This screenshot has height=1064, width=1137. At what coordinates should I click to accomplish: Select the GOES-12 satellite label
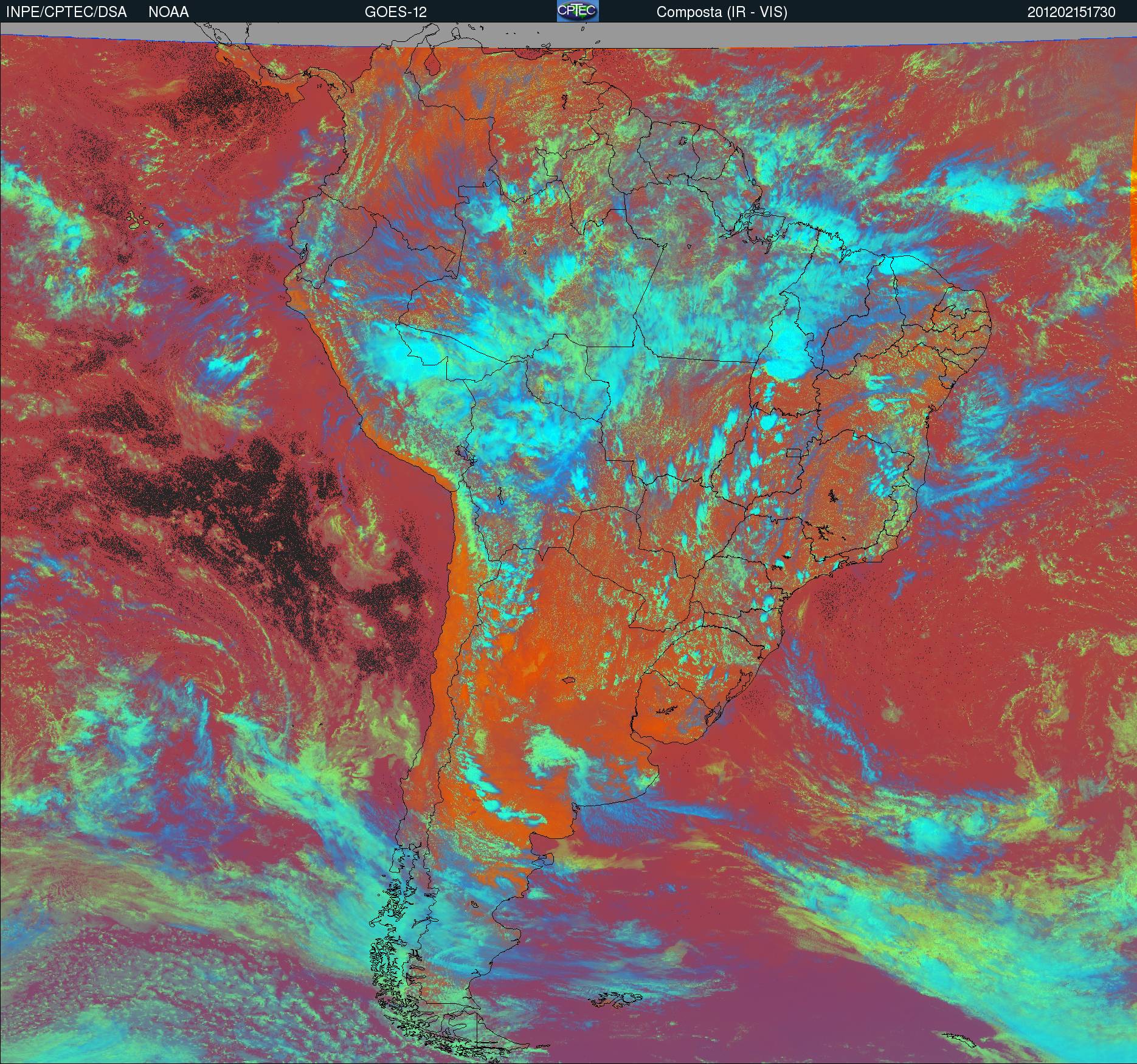click(395, 12)
